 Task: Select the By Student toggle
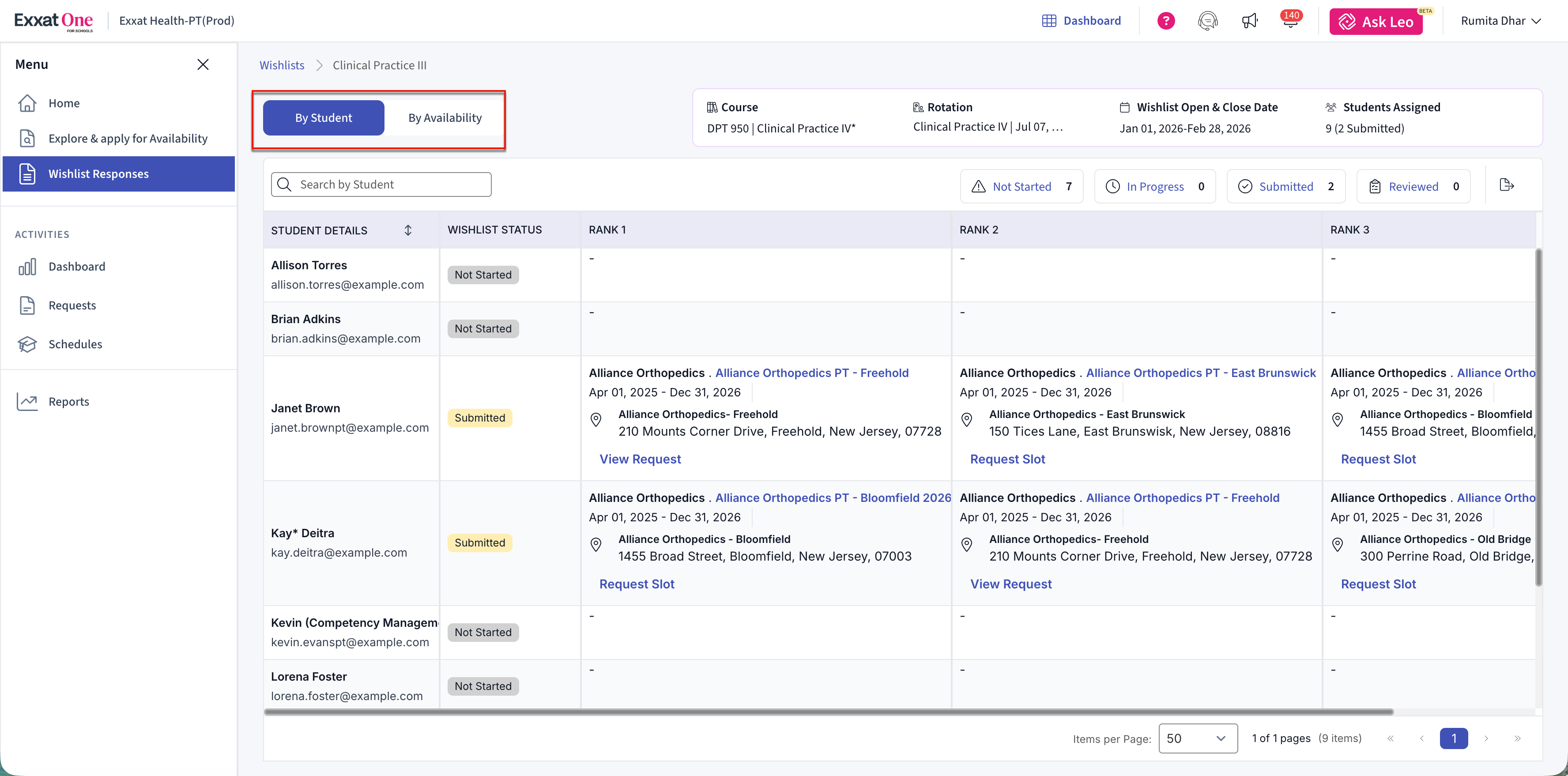(323, 117)
